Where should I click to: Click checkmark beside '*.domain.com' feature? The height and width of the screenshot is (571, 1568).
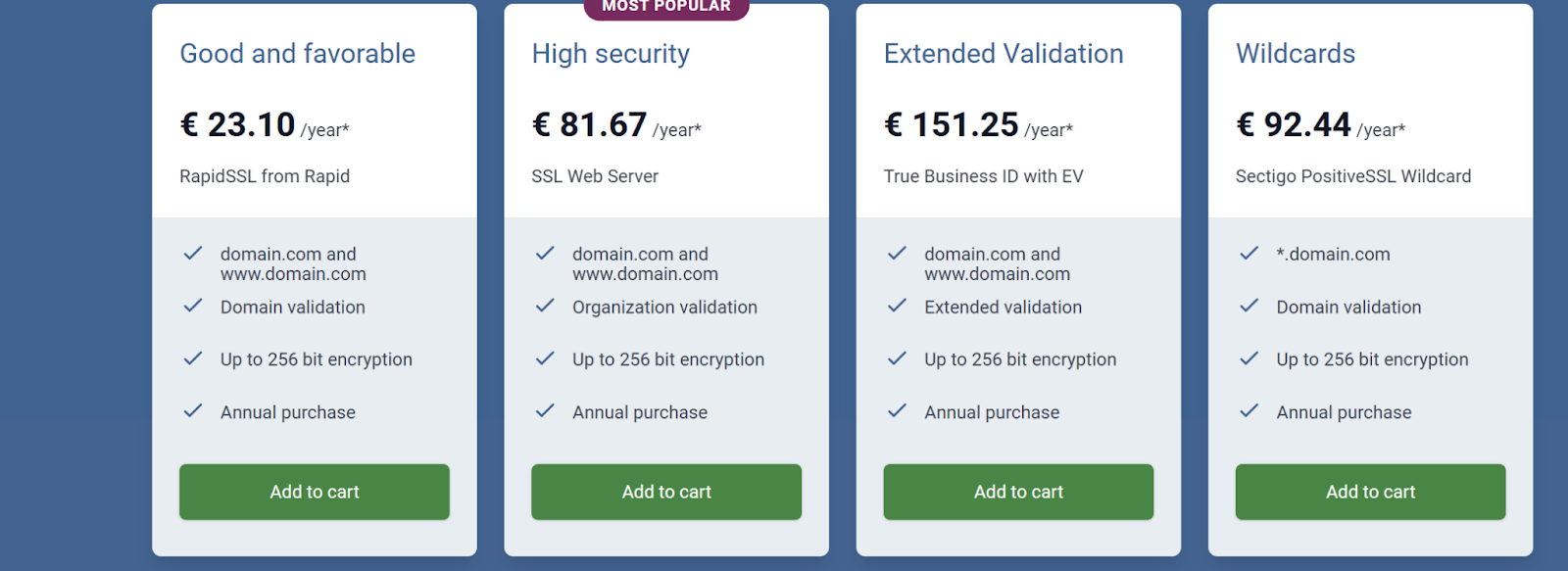point(1249,253)
